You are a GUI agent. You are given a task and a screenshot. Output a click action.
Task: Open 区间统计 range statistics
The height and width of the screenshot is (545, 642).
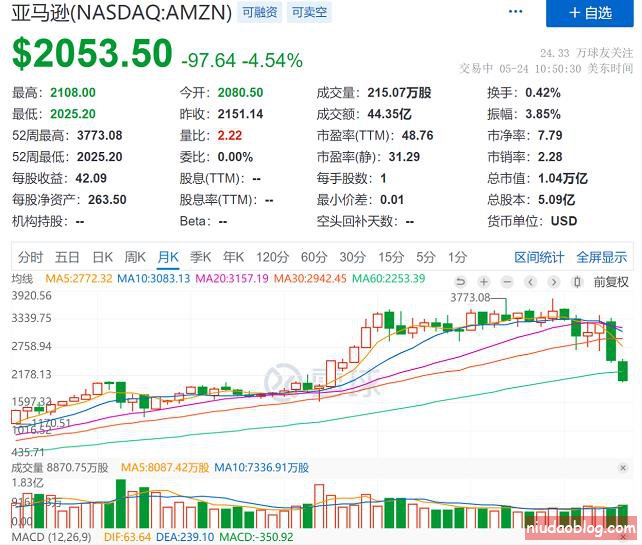(539, 257)
